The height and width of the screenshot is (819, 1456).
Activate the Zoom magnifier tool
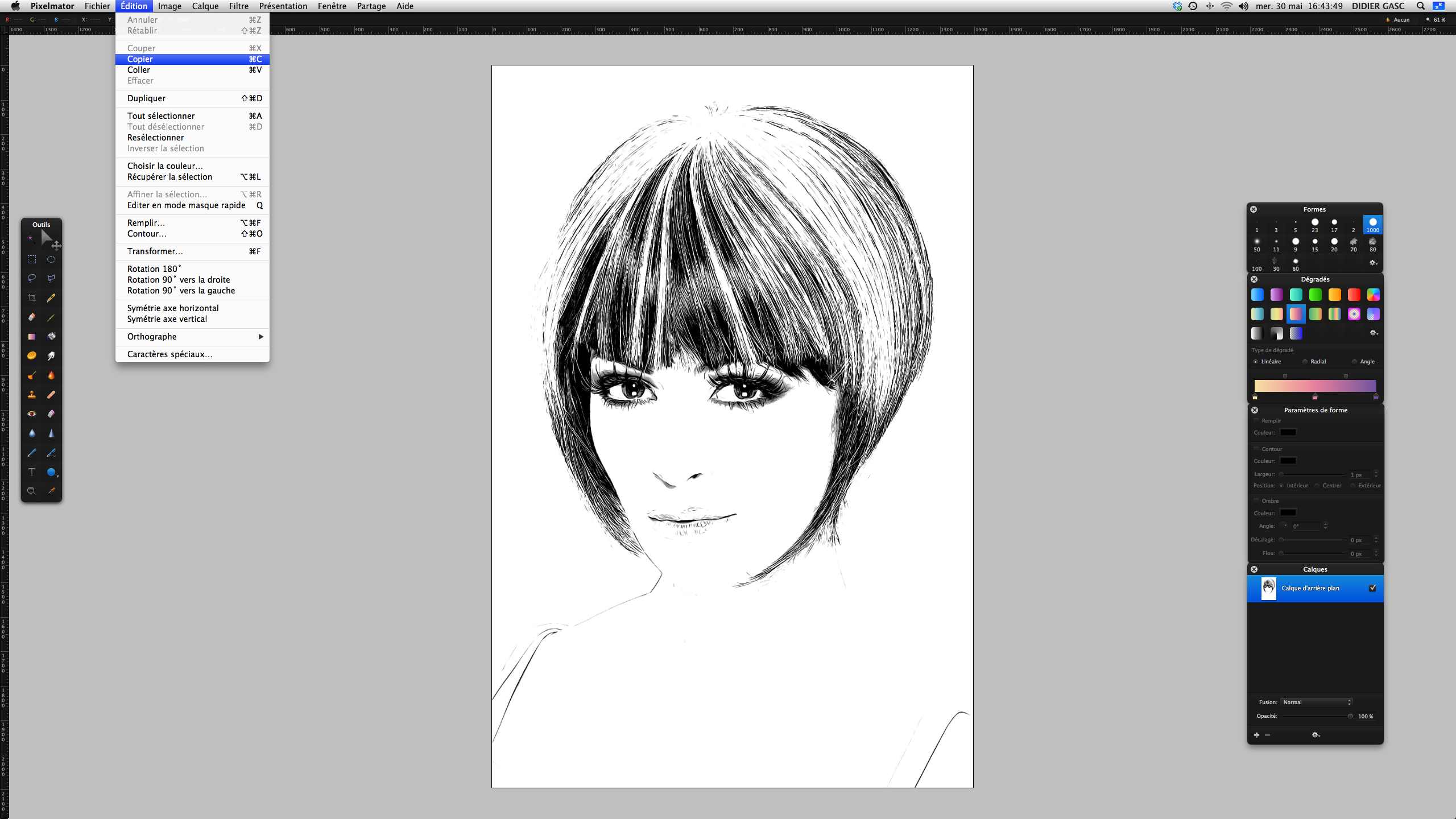32,491
